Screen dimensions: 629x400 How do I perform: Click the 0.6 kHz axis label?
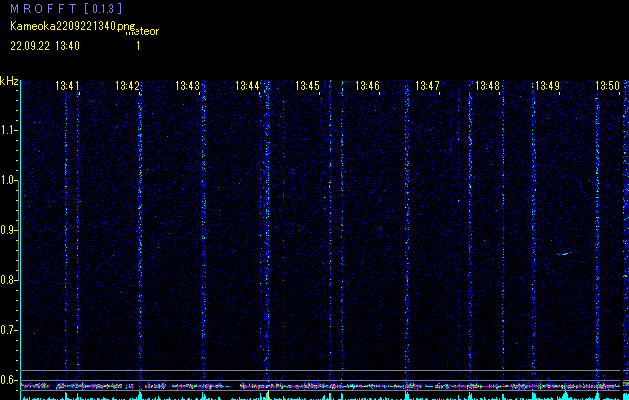pyautogui.click(x=8, y=380)
